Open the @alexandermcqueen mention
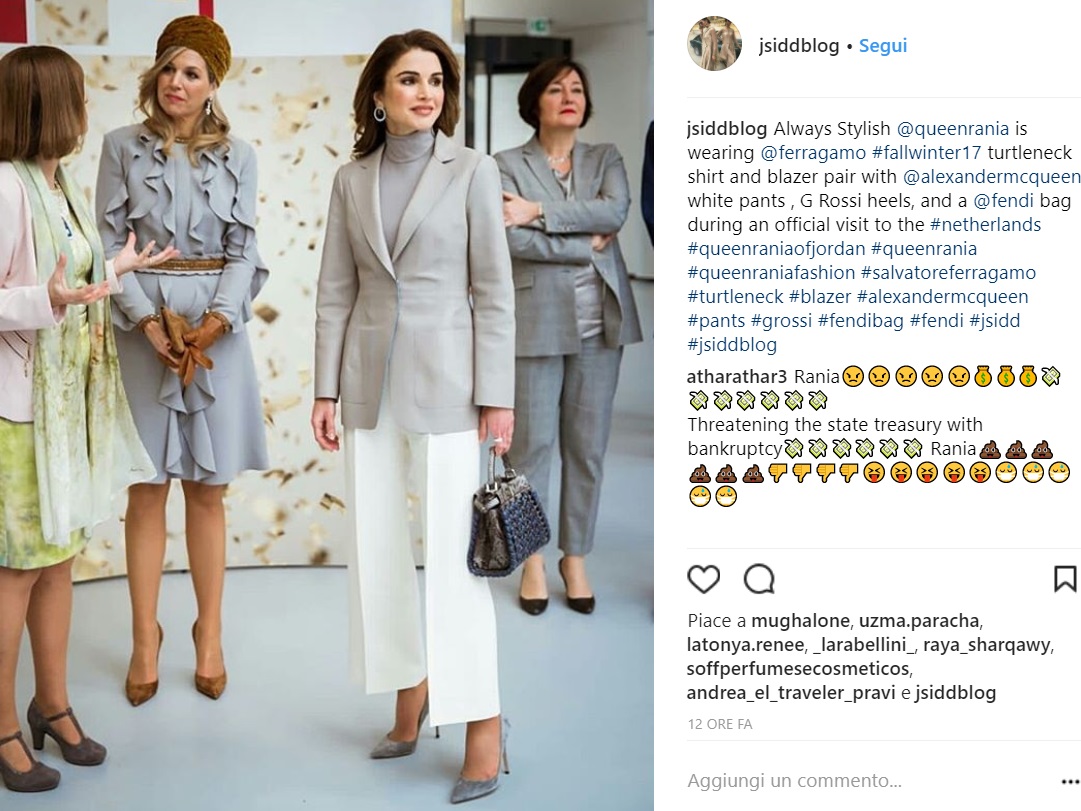 tap(991, 177)
